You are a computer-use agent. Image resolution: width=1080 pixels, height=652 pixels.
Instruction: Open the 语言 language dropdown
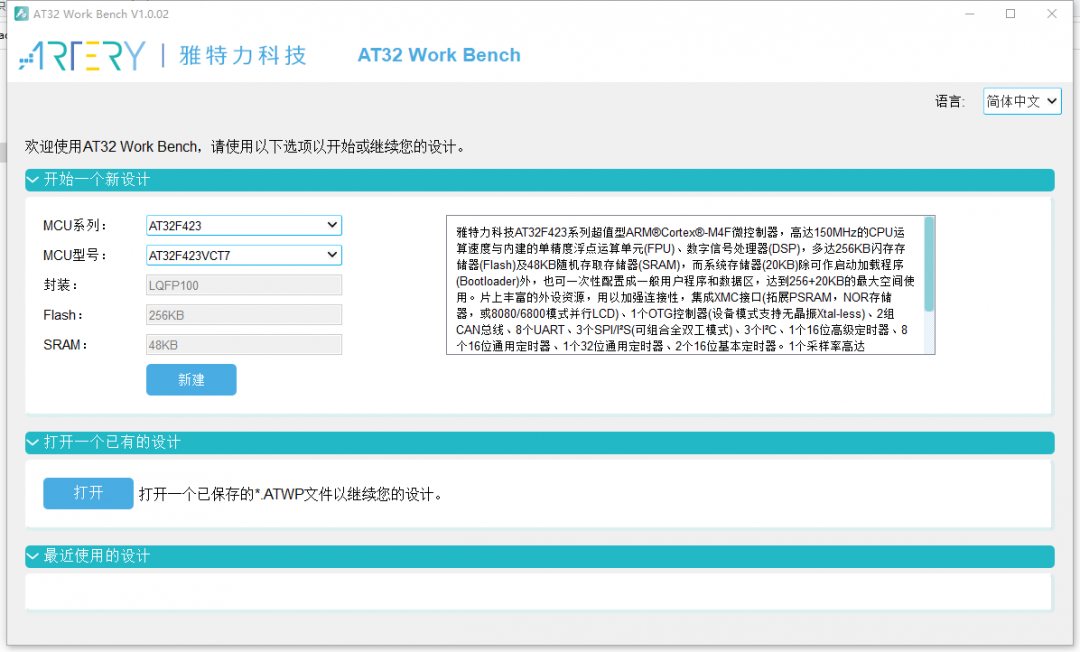point(1021,101)
